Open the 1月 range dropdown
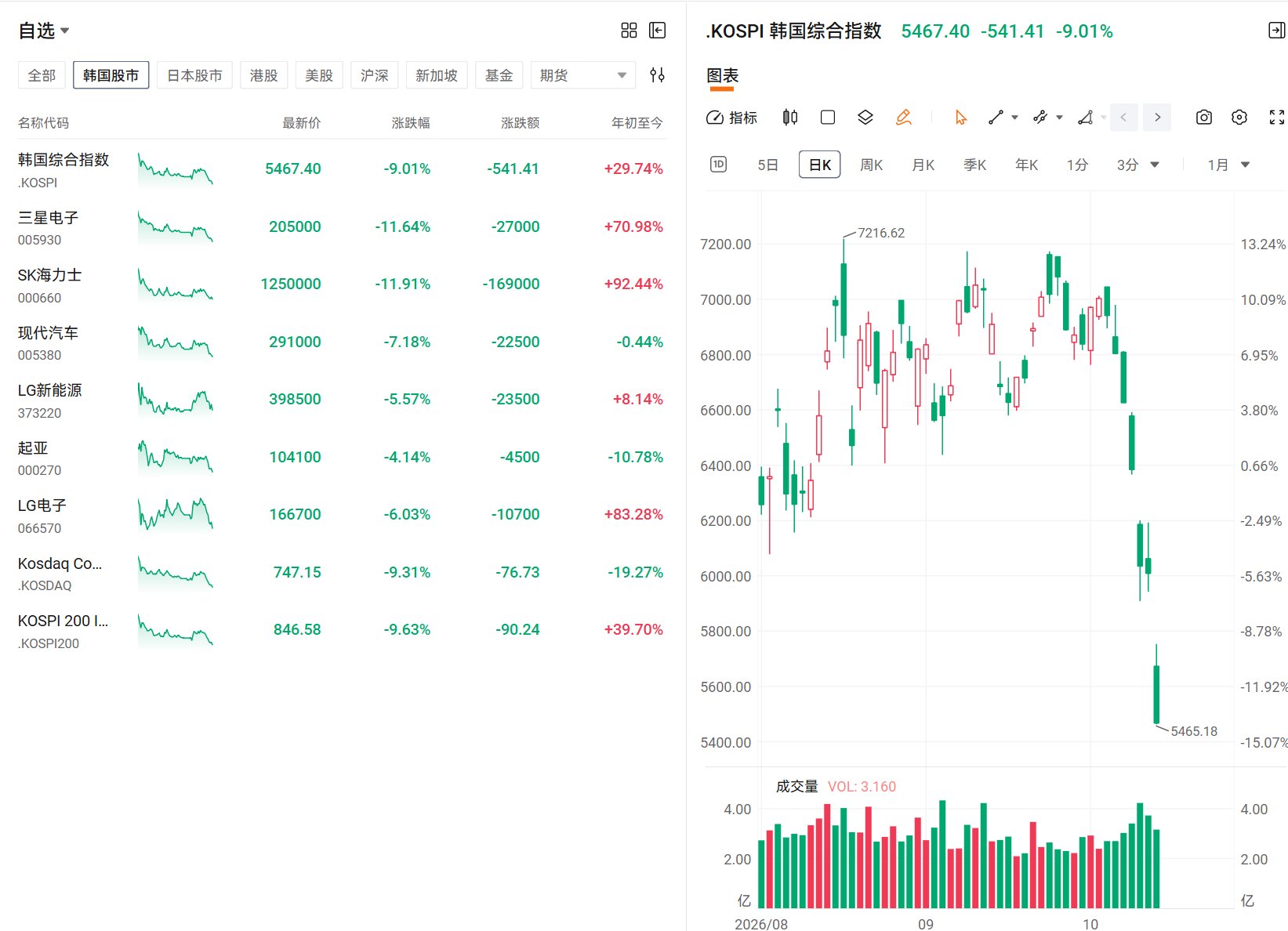The height and width of the screenshot is (931, 1288). [1228, 165]
